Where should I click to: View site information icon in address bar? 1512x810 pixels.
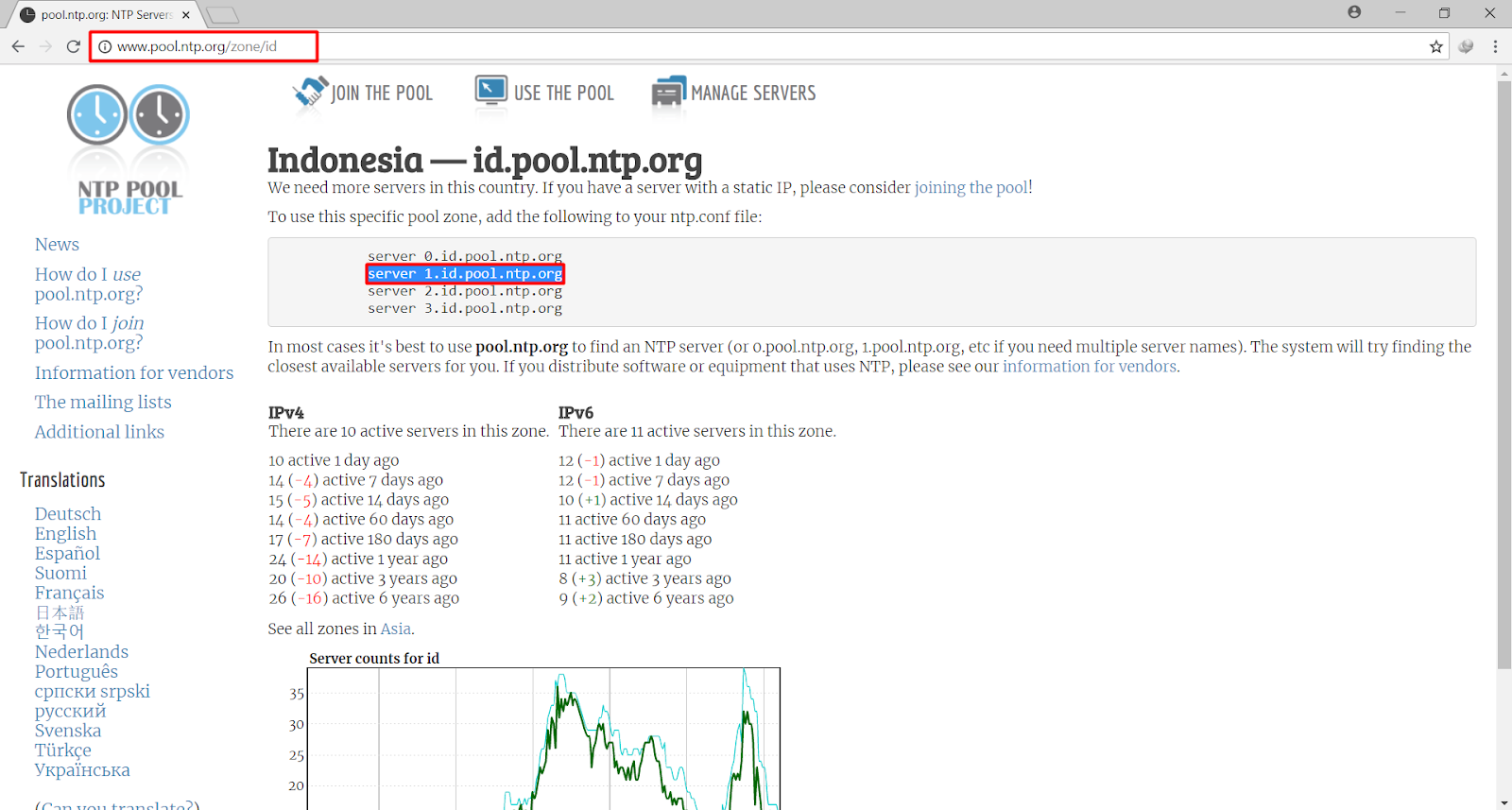[x=105, y=46]
